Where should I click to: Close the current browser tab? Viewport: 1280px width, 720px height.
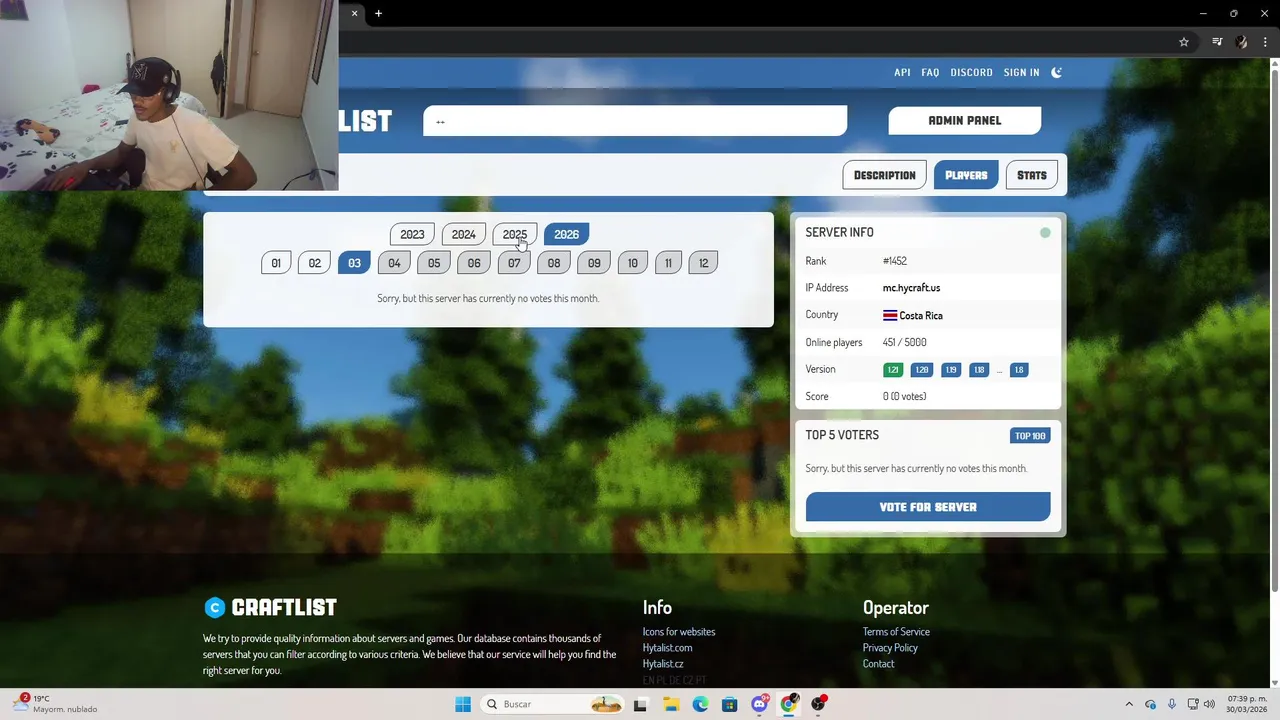[x=354, y=14]
